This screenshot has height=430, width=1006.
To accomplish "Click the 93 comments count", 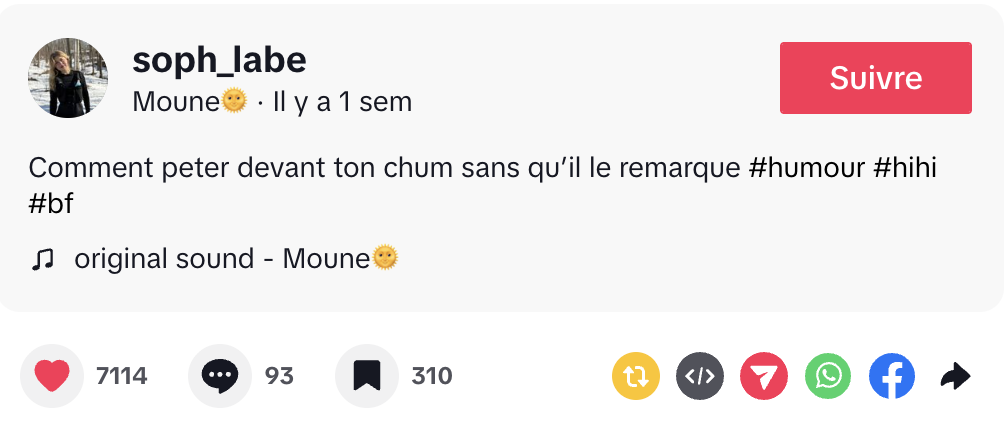I will click(x=279, y=376).
